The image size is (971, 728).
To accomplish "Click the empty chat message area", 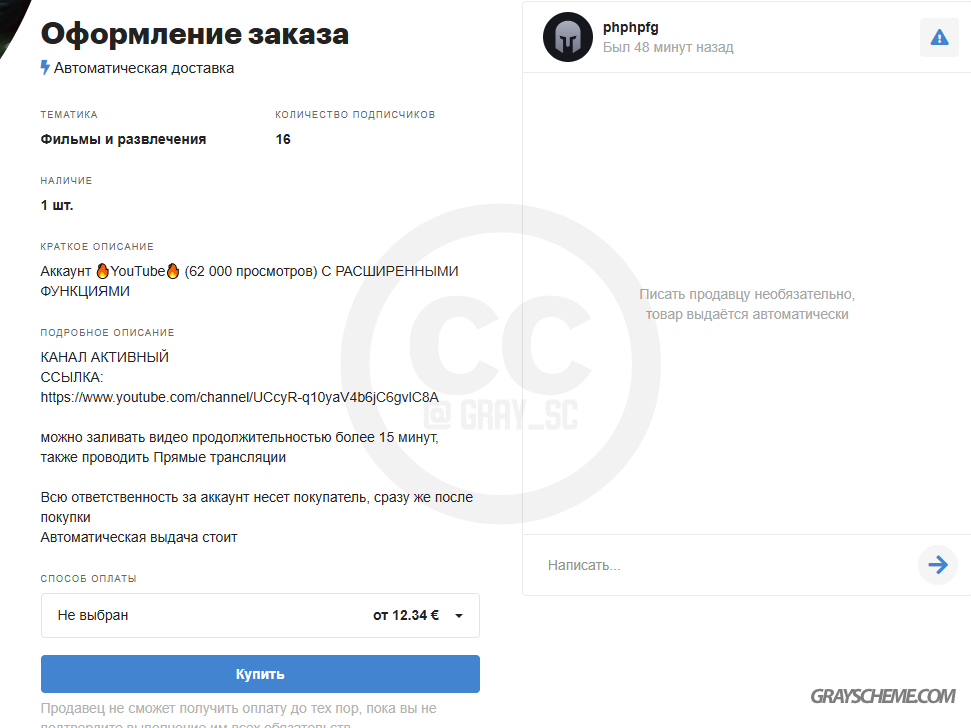I will click(747, 303).
